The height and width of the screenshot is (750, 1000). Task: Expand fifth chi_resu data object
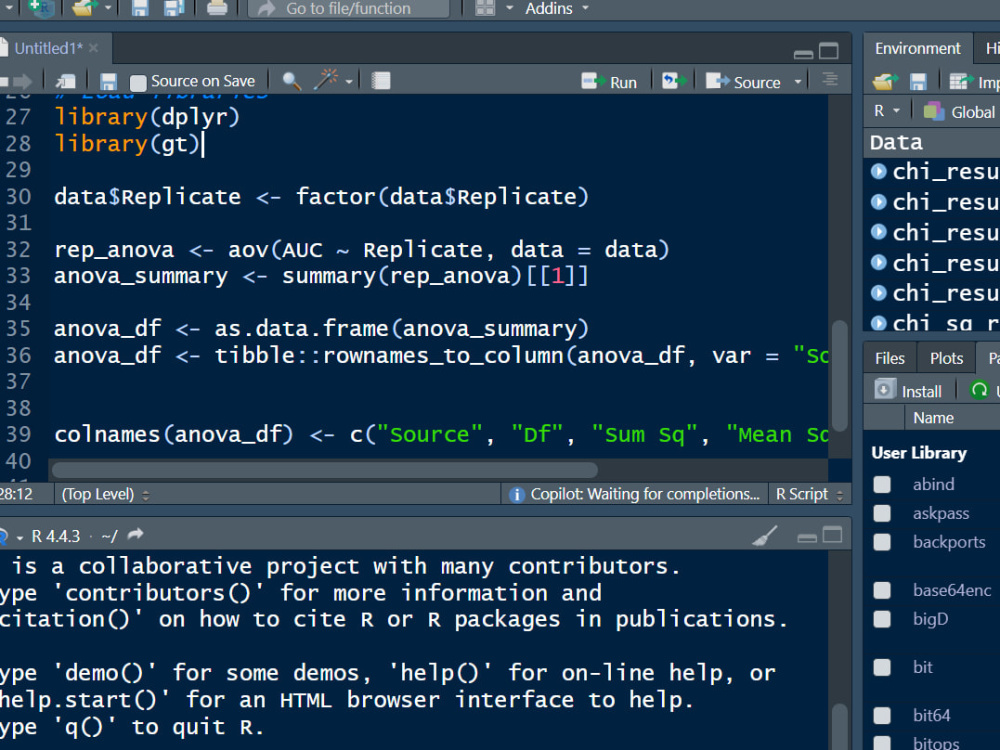(x=879, y=293)
